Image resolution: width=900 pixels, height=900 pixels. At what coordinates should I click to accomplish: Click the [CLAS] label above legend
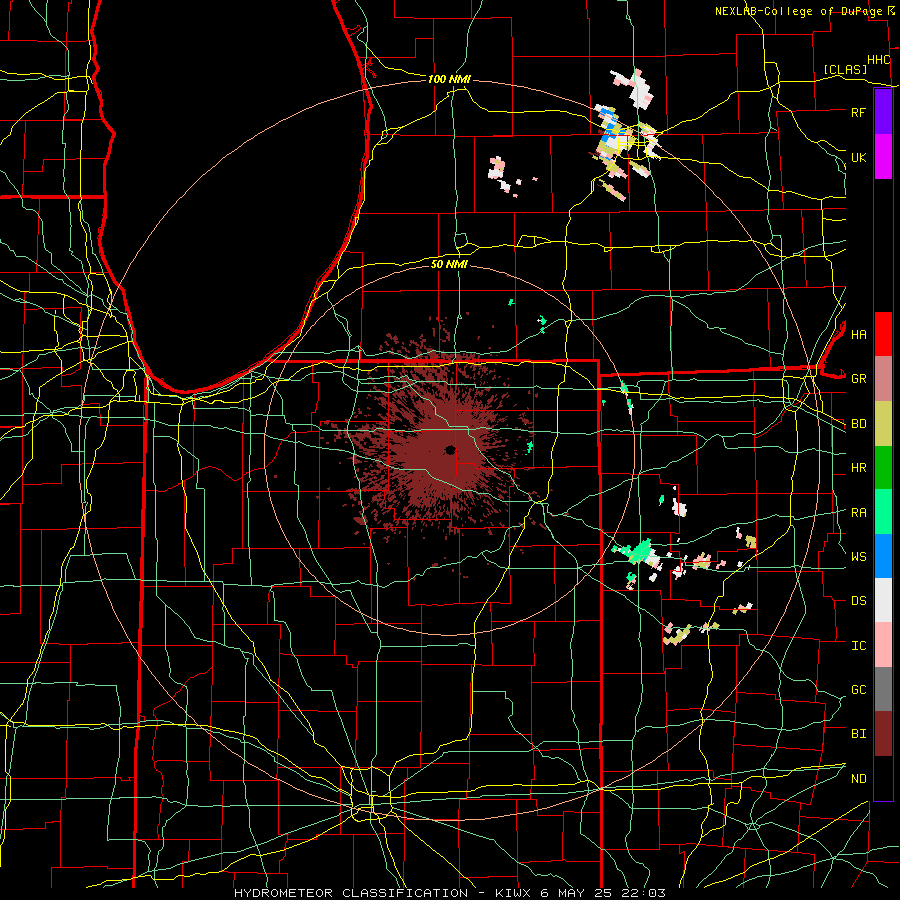click(845, 69)
